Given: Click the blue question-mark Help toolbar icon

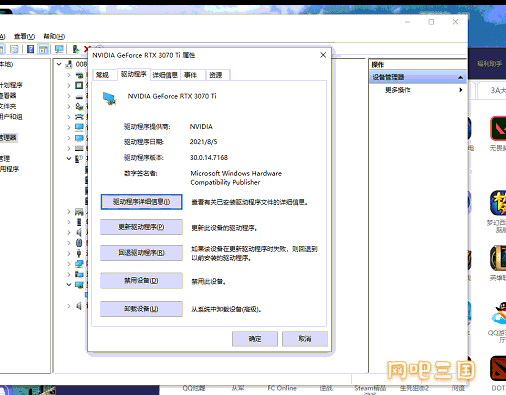Looking at the screenshot, I should click(x=30, y=49).
